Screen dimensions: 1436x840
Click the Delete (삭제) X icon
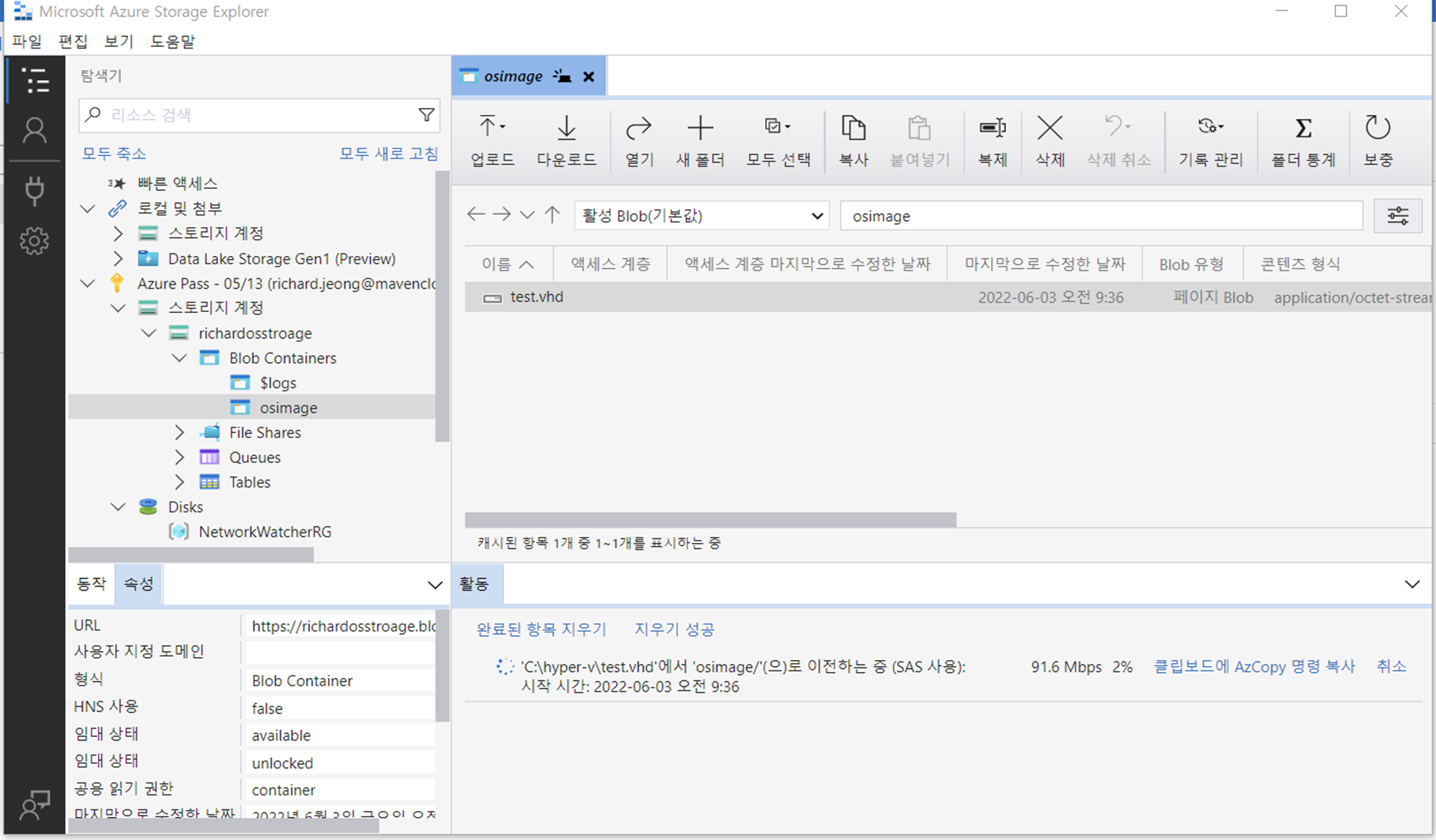(x=1049, y=128)
